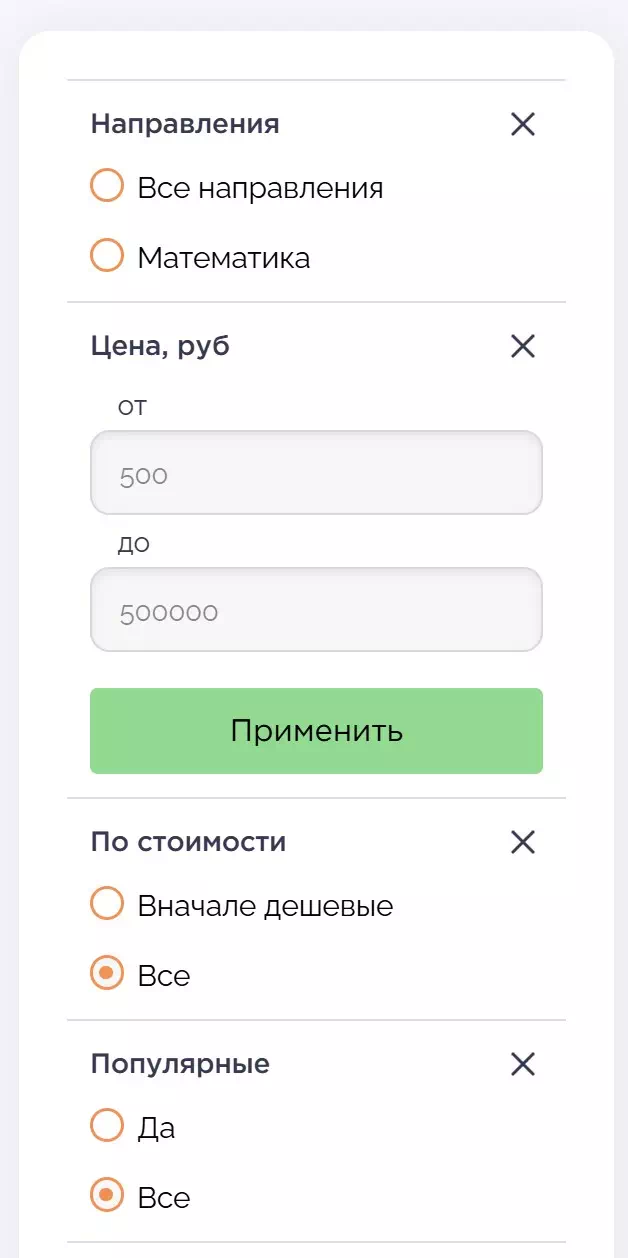Screen dimensions: 628x1258
Task: Focus the maximum price field showing 500000
Action: point(316,610)
